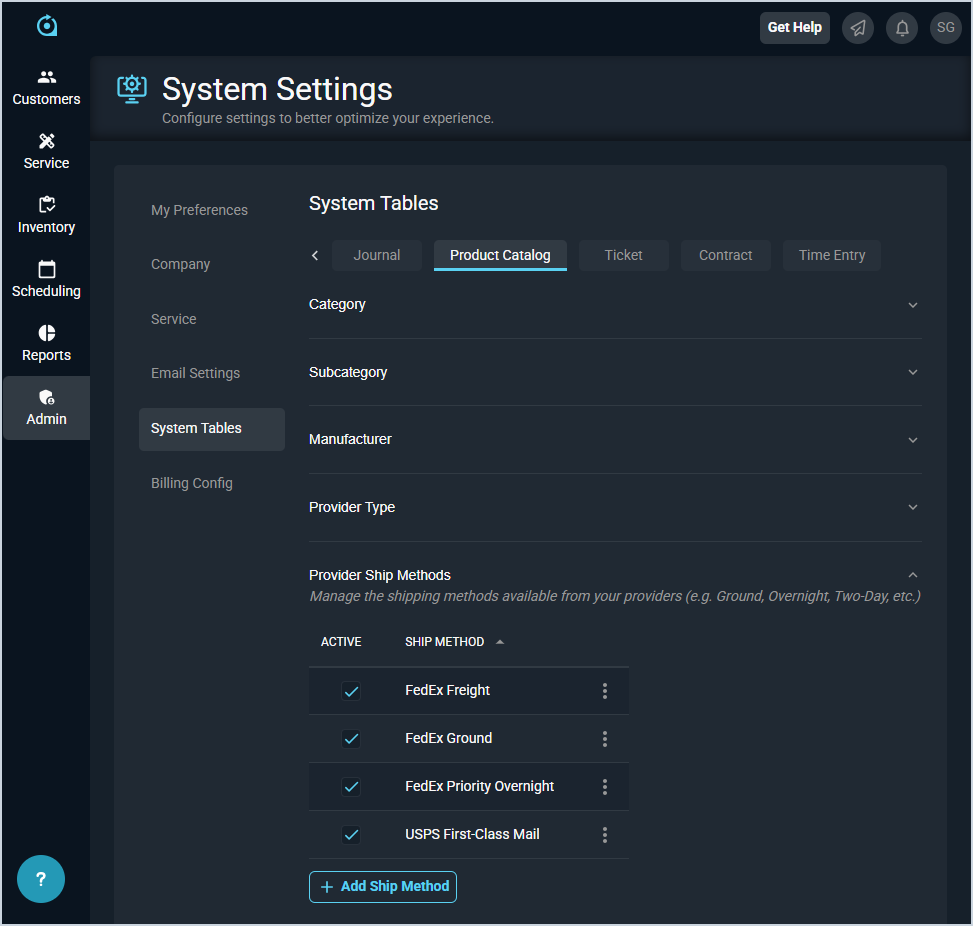973x926 pixels.
Task: Expand the Category section
Action: coord(912,305)
